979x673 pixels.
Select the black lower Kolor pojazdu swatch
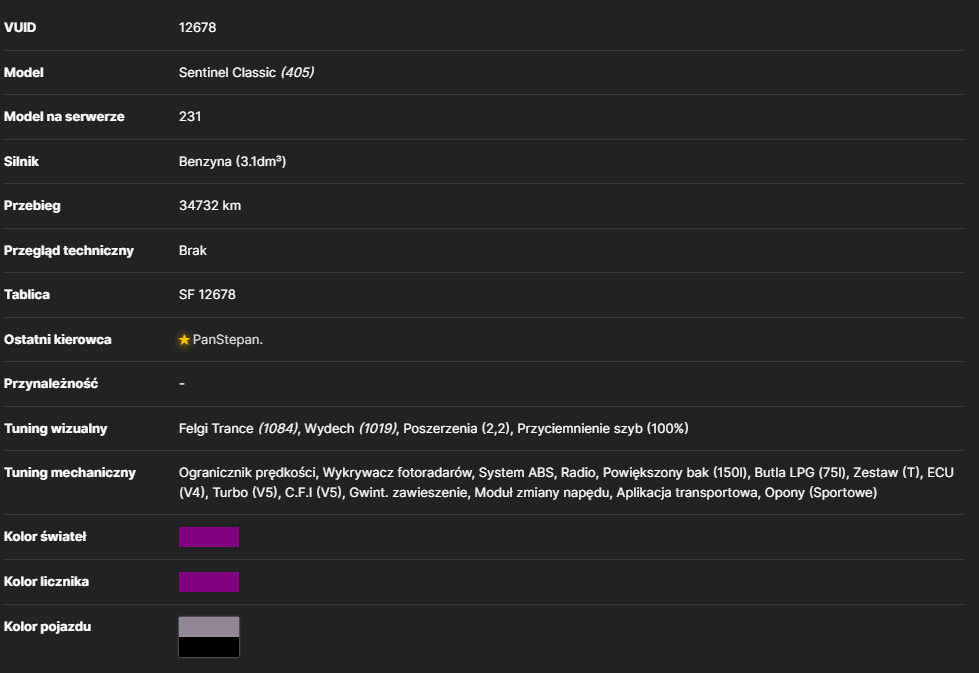[x=209, y=647]
